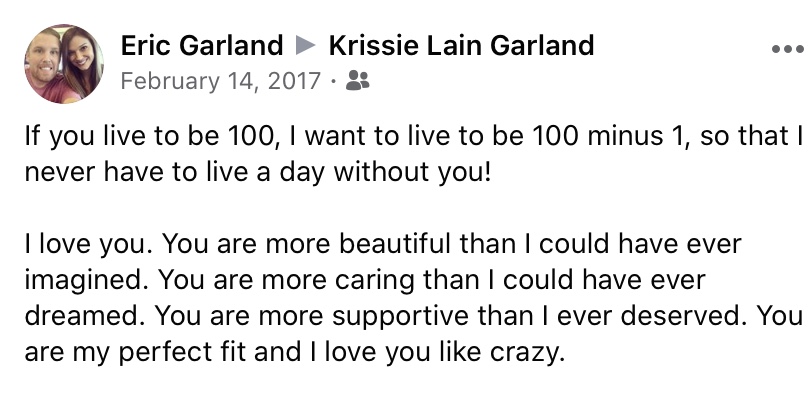Click the line starting with "dreamed."
Viewport: 812px width, 396px height.
click(414, 316)
